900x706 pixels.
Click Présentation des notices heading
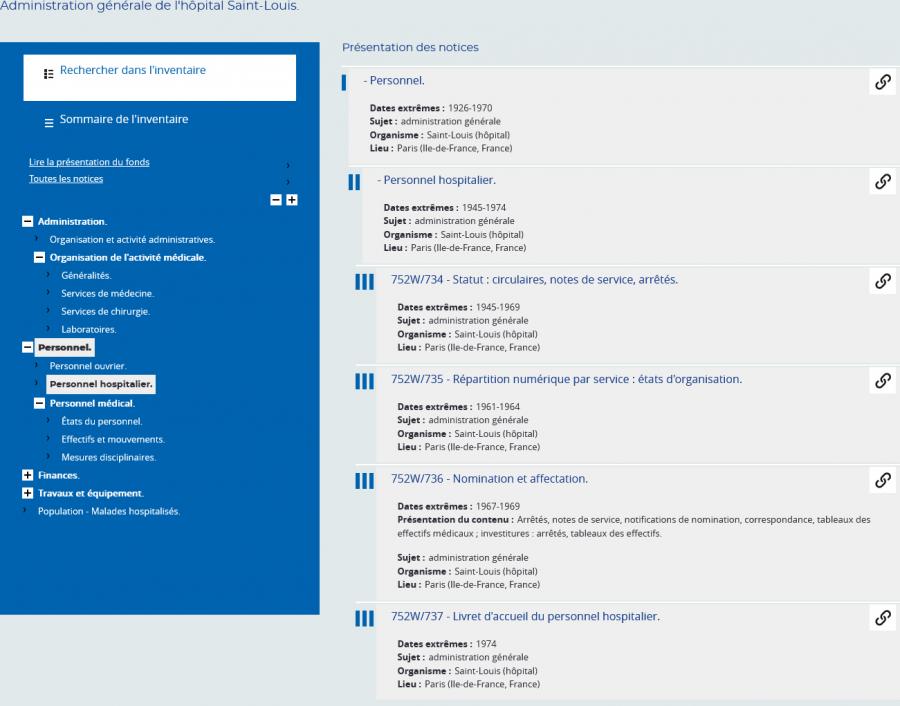point(410,47)
